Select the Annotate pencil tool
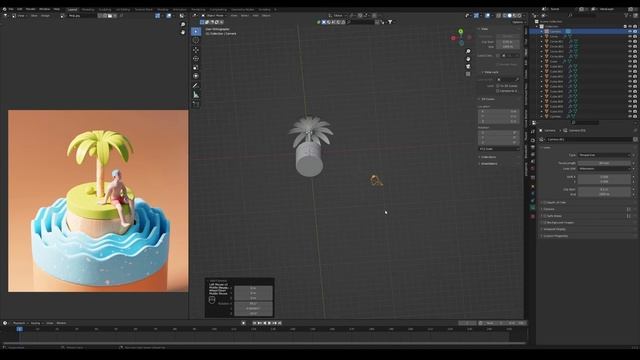 pyautogui.click(x=196, y=86)
